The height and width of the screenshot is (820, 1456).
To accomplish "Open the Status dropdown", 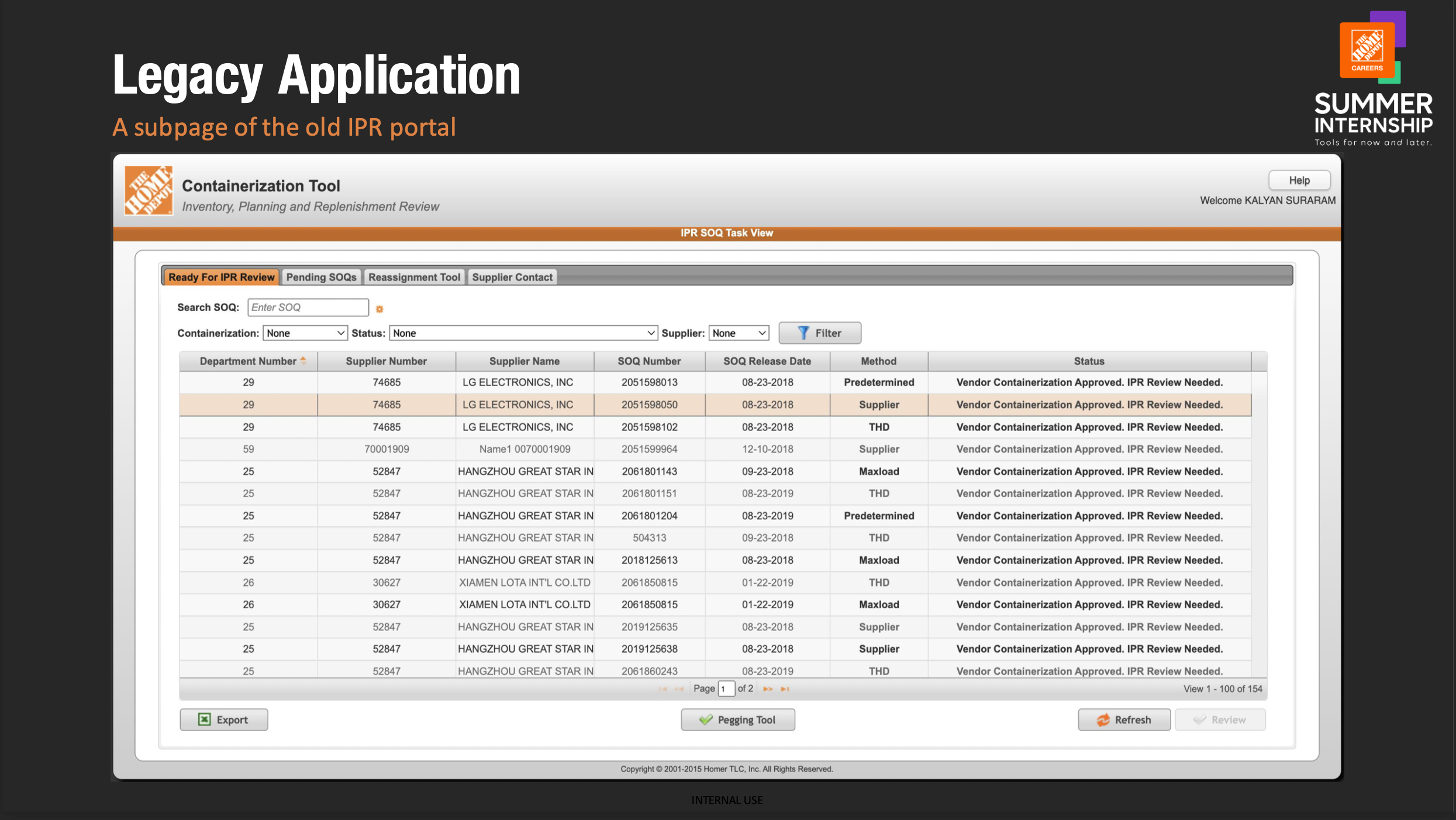I will tap(522, 332).
